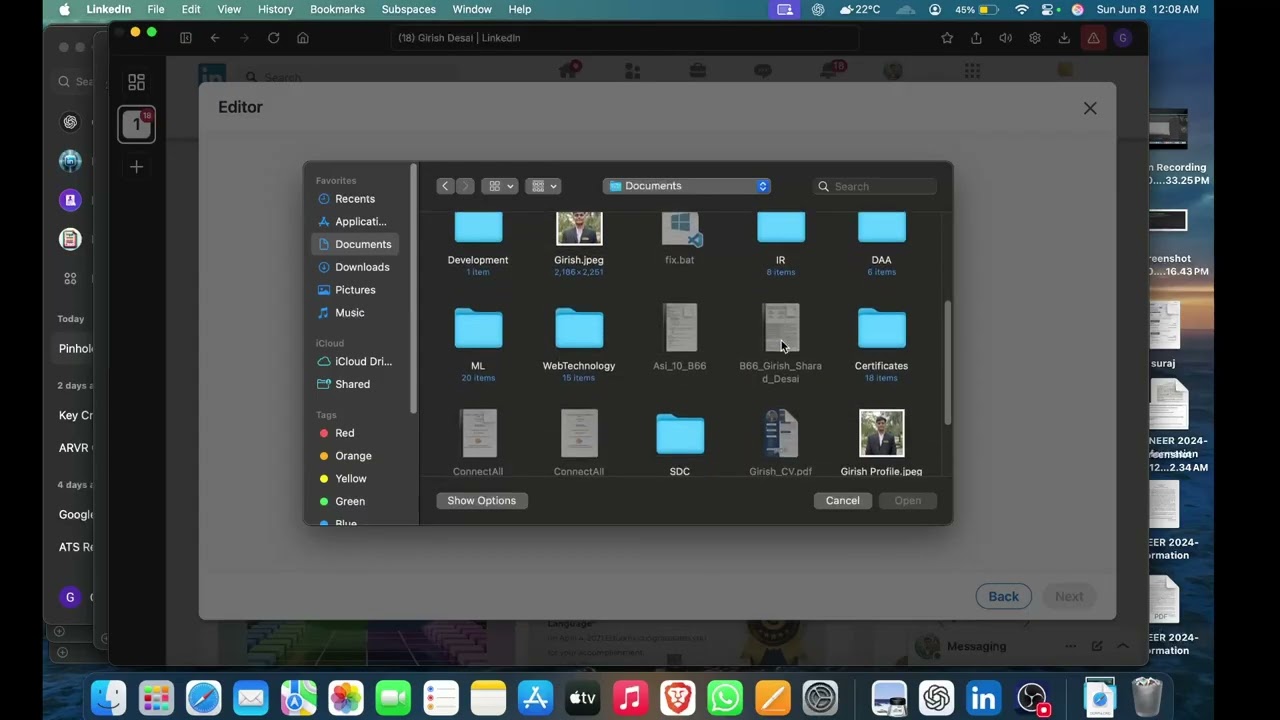Click the browser share icon
The width and height of the screenshot is (1280, 720).
pyautogui.click(x=976, y=38)
